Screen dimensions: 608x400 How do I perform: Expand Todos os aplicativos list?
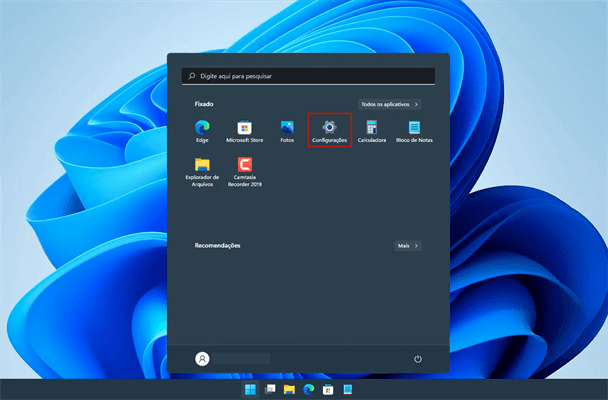(x=389, y=104)
